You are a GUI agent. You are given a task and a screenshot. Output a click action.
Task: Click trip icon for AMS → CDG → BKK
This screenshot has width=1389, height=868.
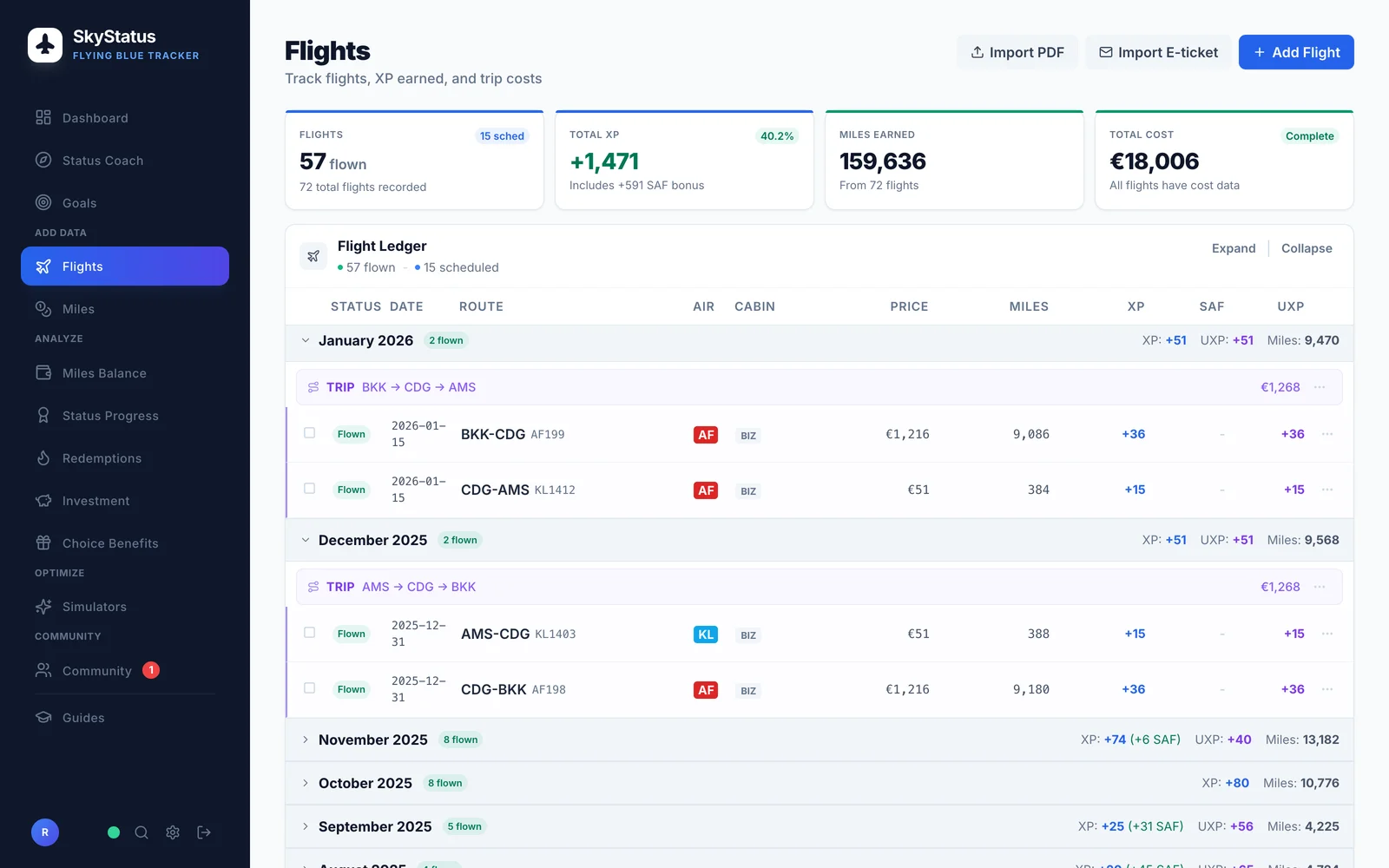click(313, 587)
